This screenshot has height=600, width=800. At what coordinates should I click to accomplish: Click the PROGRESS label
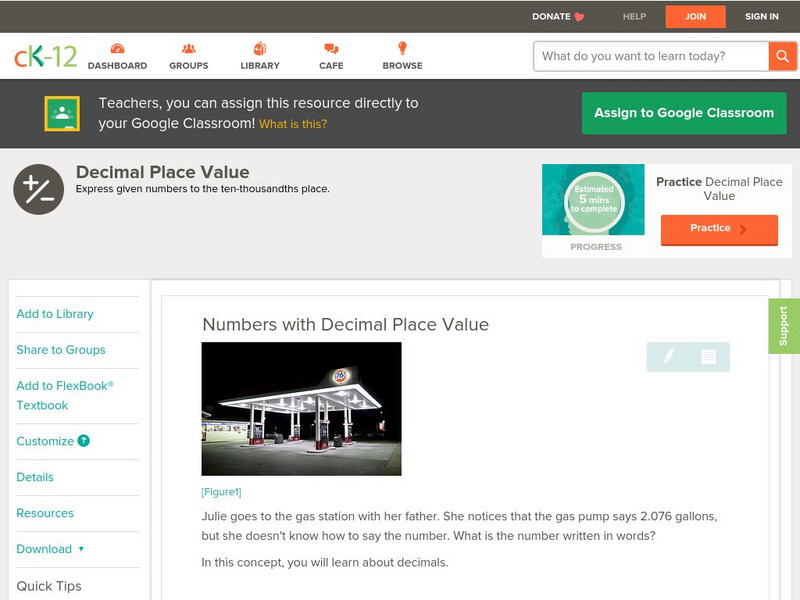[596, 247]
